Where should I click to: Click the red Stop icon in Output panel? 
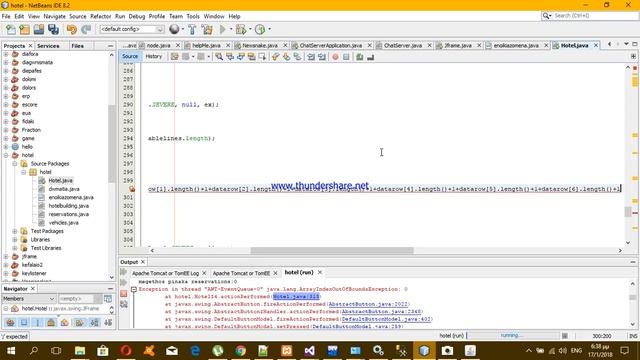click(124, 294)
